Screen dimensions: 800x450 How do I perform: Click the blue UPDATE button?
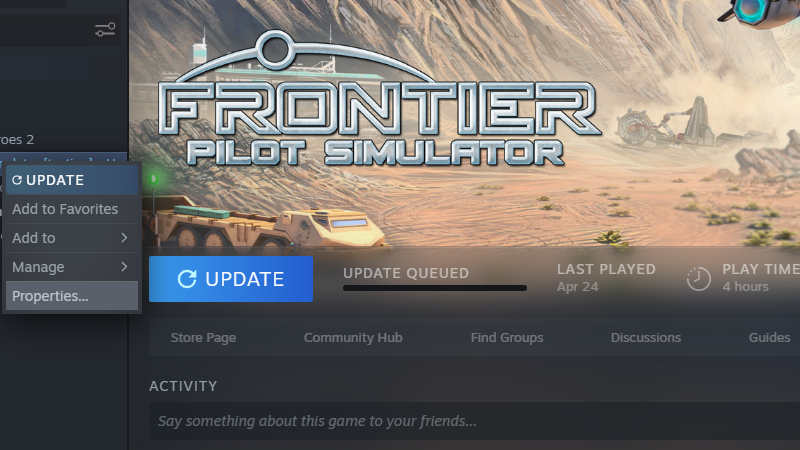pyautogui.click(x=231, y=279)
